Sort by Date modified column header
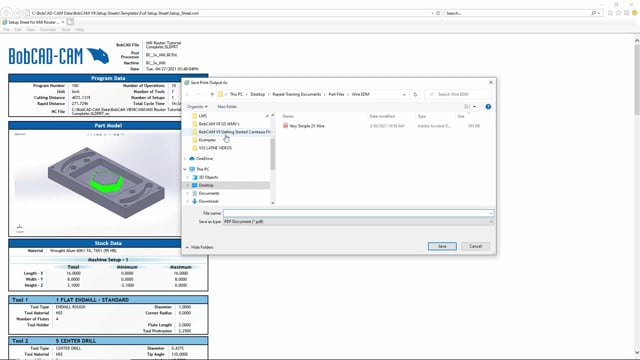This screenshot has height=360, width=640. [382, 116]
